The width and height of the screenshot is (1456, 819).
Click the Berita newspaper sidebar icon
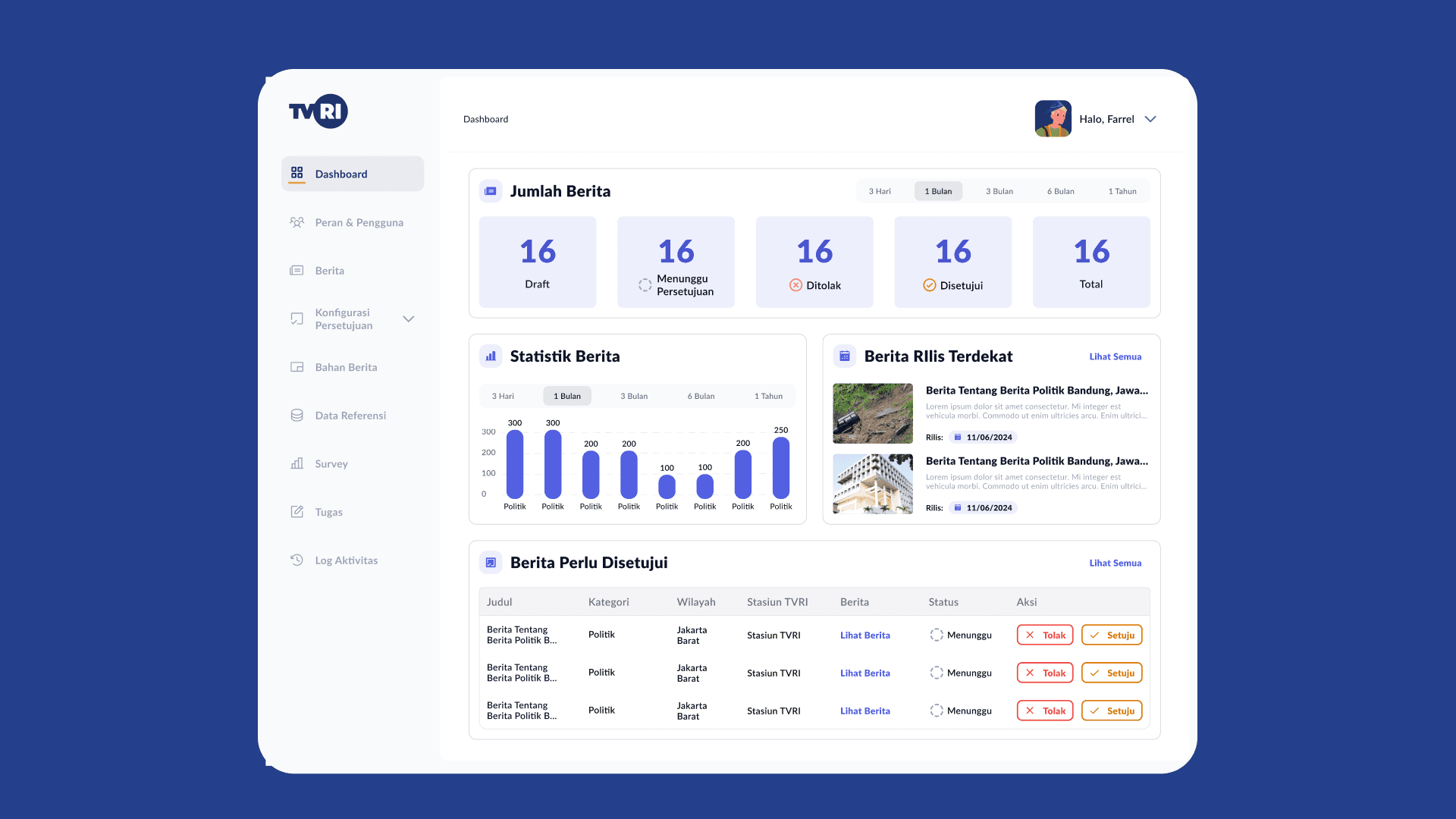(x=297, y=271)
